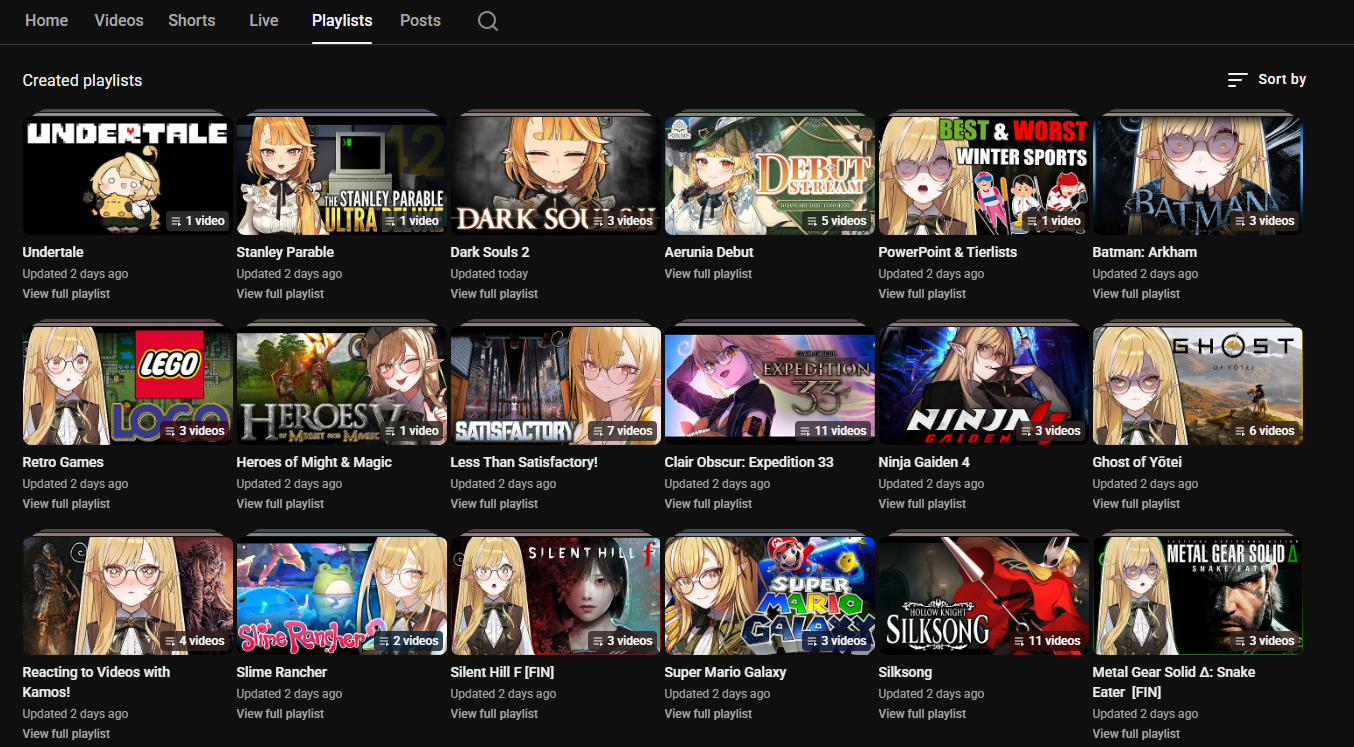Open the Ninja Gaiden thumbnail
Screen dimensions: 1354x747
pyautogui.click(x=983, y=386)
